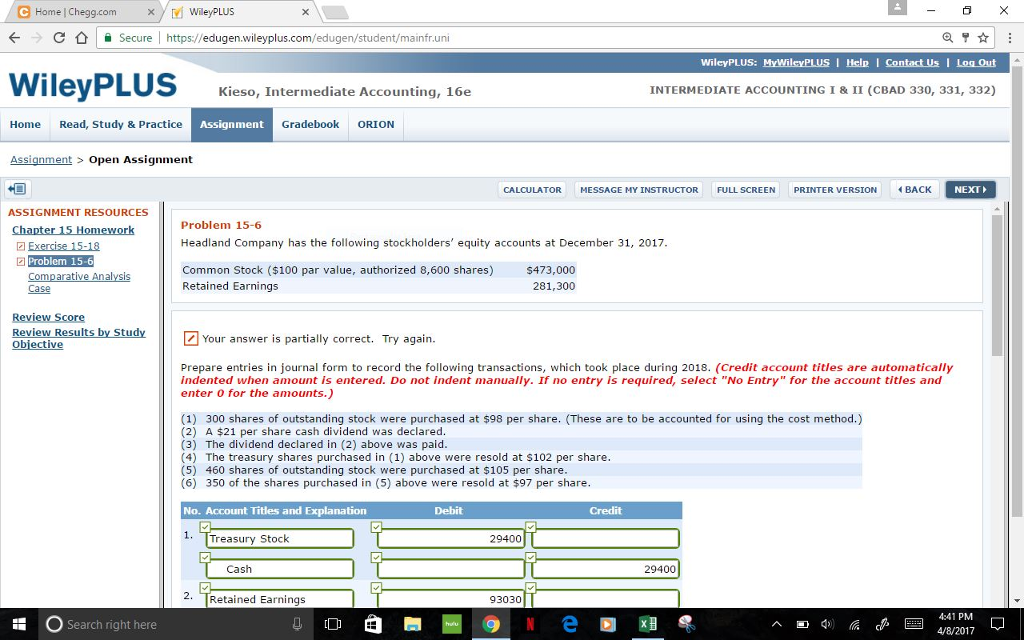Open the volume control in system tray
Screen dimensions: 1024x640
827,624
